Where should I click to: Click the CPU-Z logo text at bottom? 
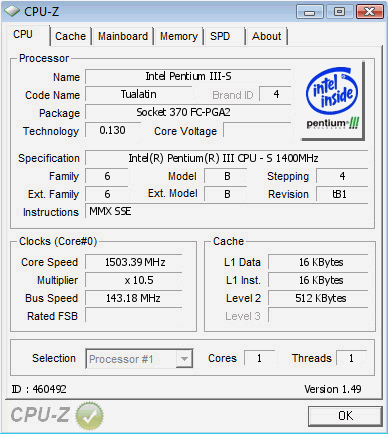click(x=40, y=415)
